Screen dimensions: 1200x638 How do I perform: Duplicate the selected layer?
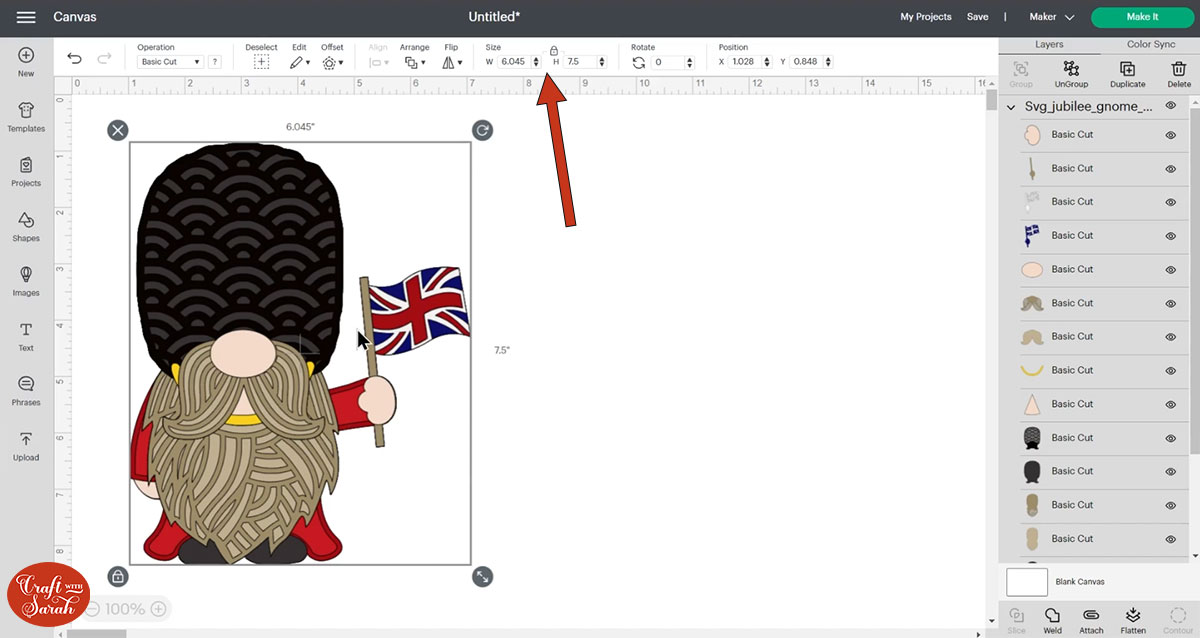pyautogui.click(x=1127, y=72)
